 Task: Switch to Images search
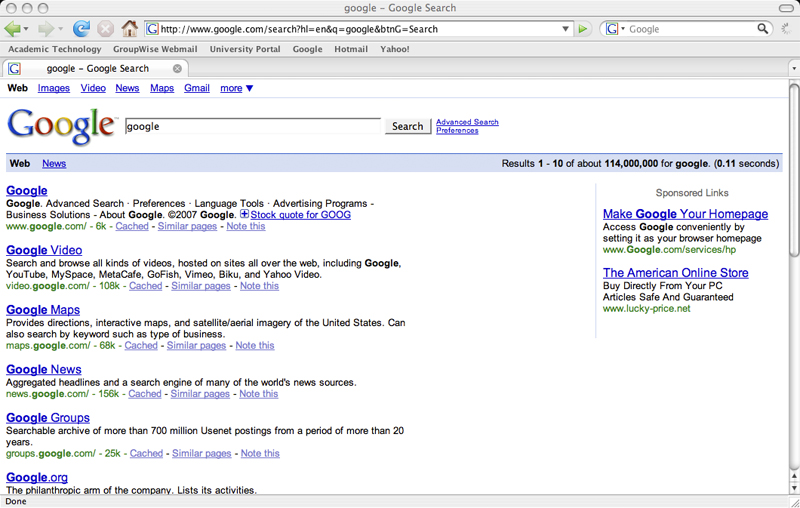[54, 88]
